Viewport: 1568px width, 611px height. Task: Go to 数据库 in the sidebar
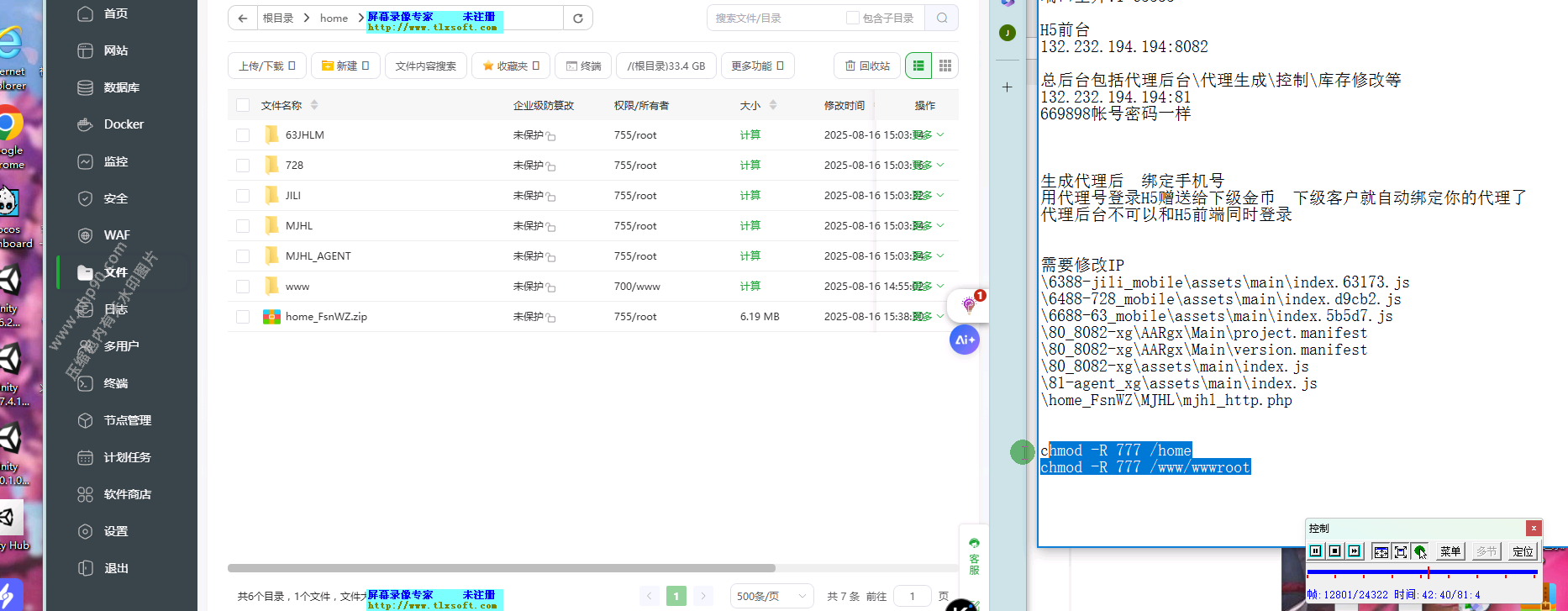[121, 87]
